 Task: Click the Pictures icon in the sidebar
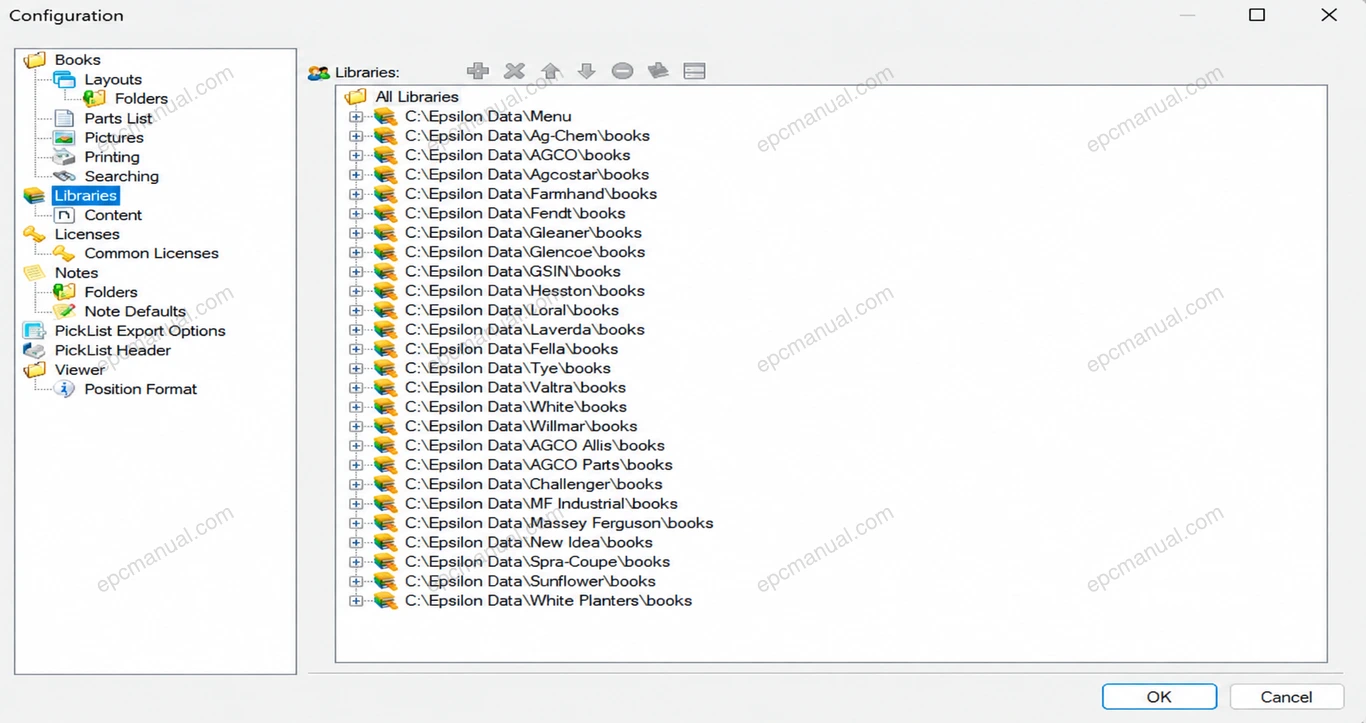(64, 138)
